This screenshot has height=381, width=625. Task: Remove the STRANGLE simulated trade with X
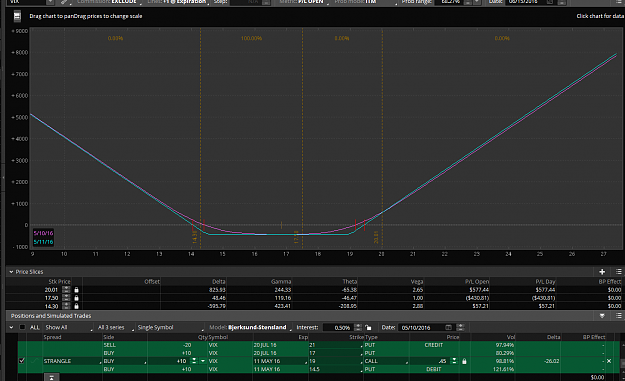(609, 361)
